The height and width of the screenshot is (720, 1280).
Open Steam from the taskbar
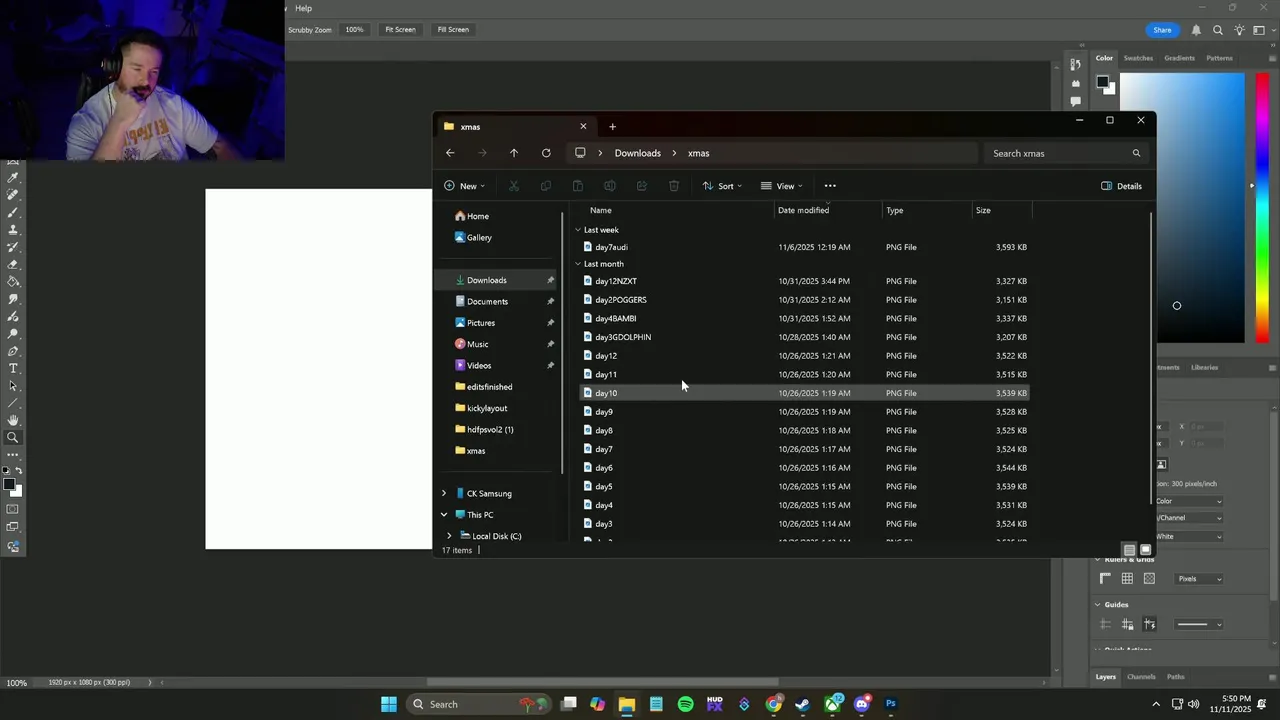(x=803, y=704)
